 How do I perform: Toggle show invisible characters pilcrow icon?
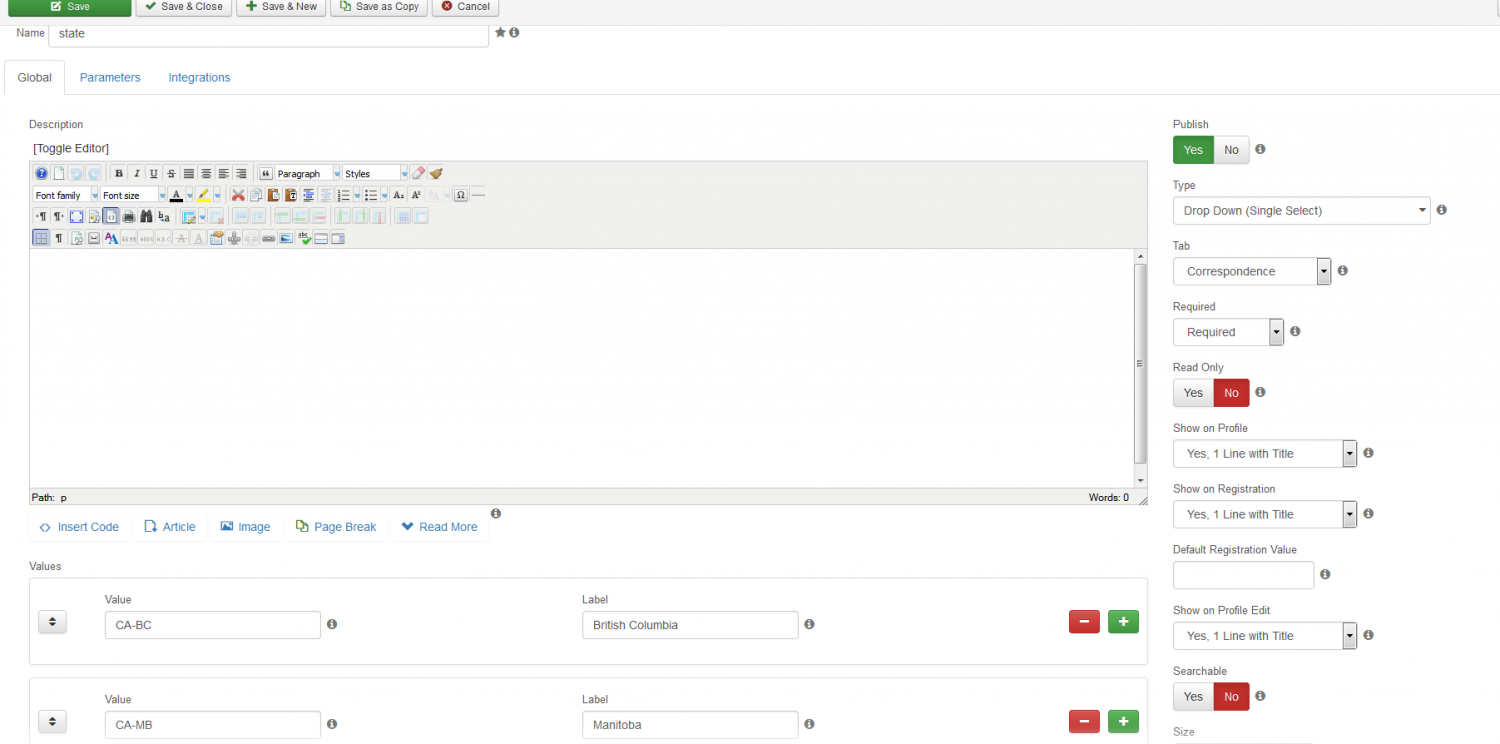click(x=59, y=238)
